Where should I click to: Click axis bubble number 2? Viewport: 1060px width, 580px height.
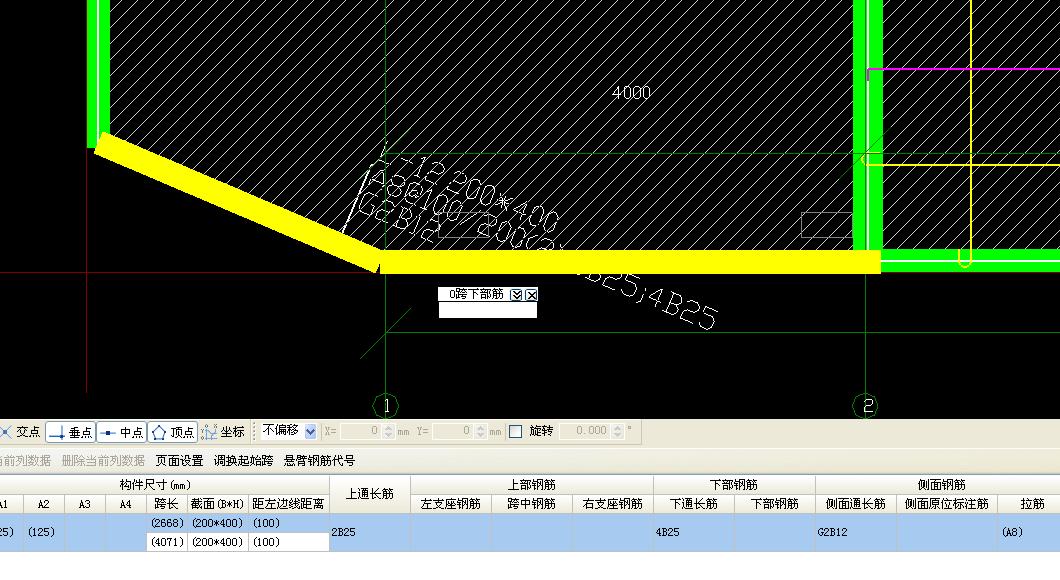tap(867, 406)
